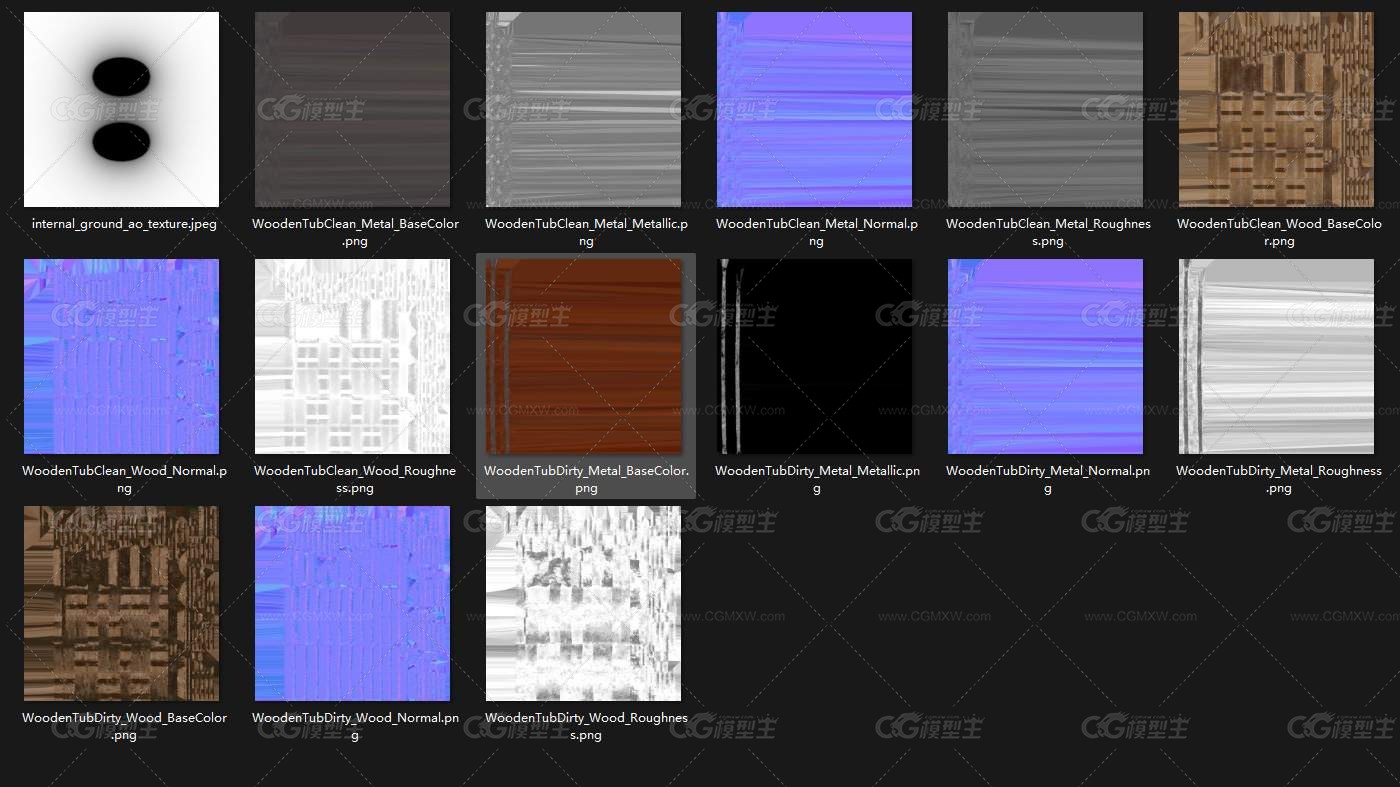This screenshot has width=1400, height=787.
Task: Click the file name WoodenTubDirty_Metal_Metallic.png
Action: tap(817, 479)
